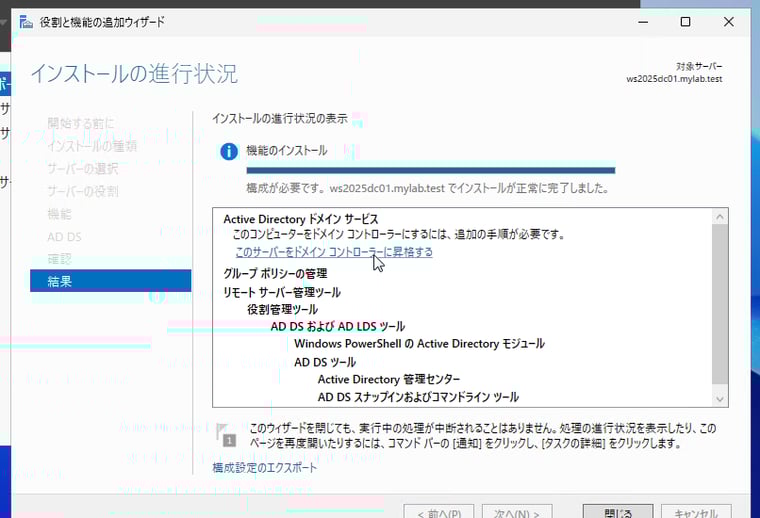This screenshot has height=518, width=760.
Task: Click the 前へ(P) button
Action: [x=440, y=512]
